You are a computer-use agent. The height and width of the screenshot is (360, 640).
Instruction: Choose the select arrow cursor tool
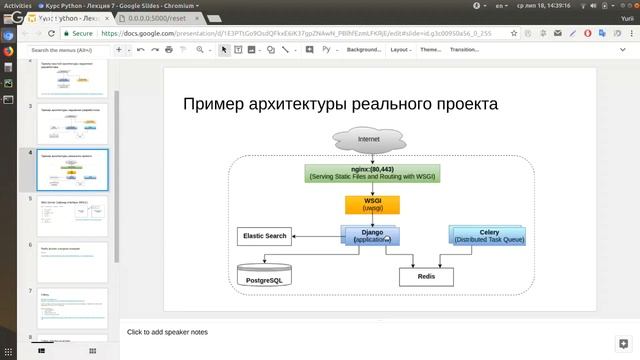(224, 50)
